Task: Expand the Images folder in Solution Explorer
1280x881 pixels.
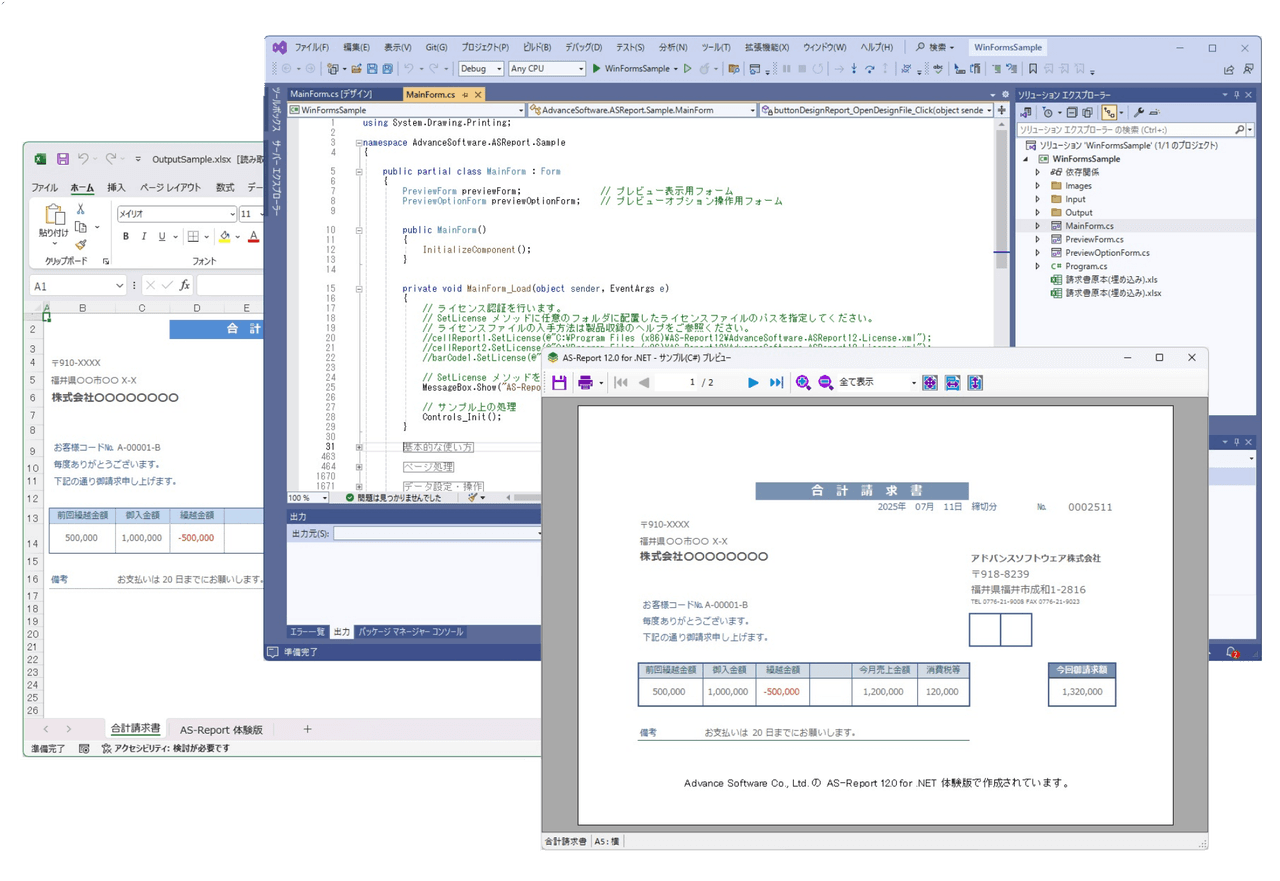Action: [x=1038, y=186]
